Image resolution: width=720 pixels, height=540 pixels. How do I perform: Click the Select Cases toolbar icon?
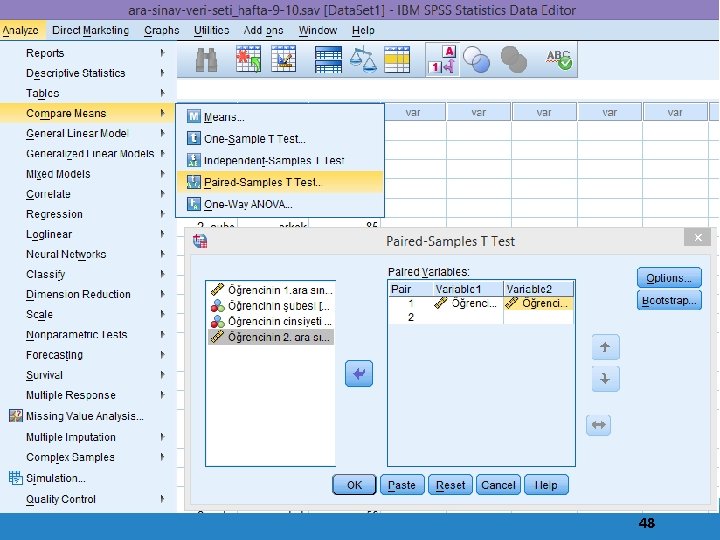(x=397, y=60)
